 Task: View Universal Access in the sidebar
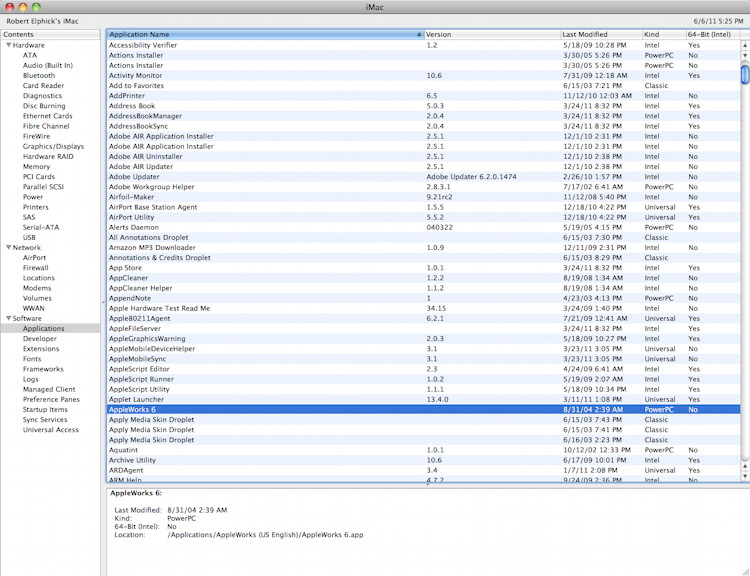tap(50, 430)
